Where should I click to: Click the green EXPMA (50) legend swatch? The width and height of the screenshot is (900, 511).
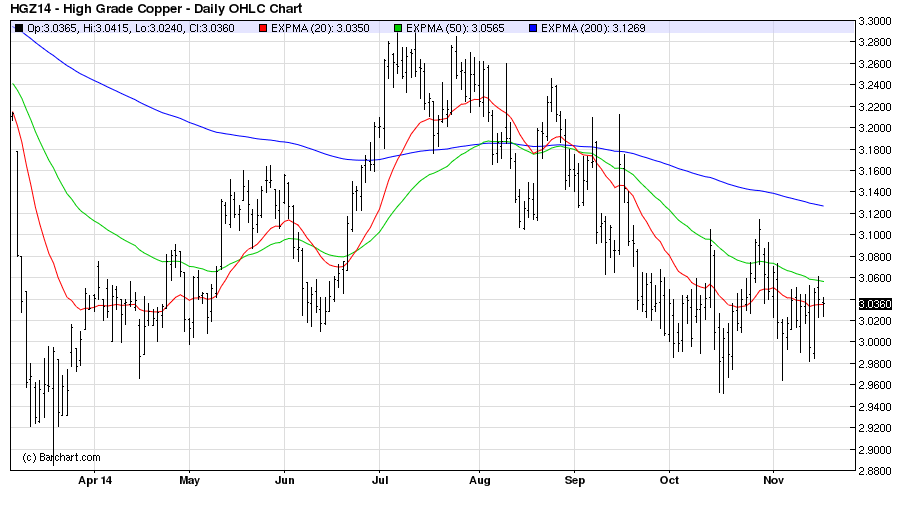(x=398, y=28)
